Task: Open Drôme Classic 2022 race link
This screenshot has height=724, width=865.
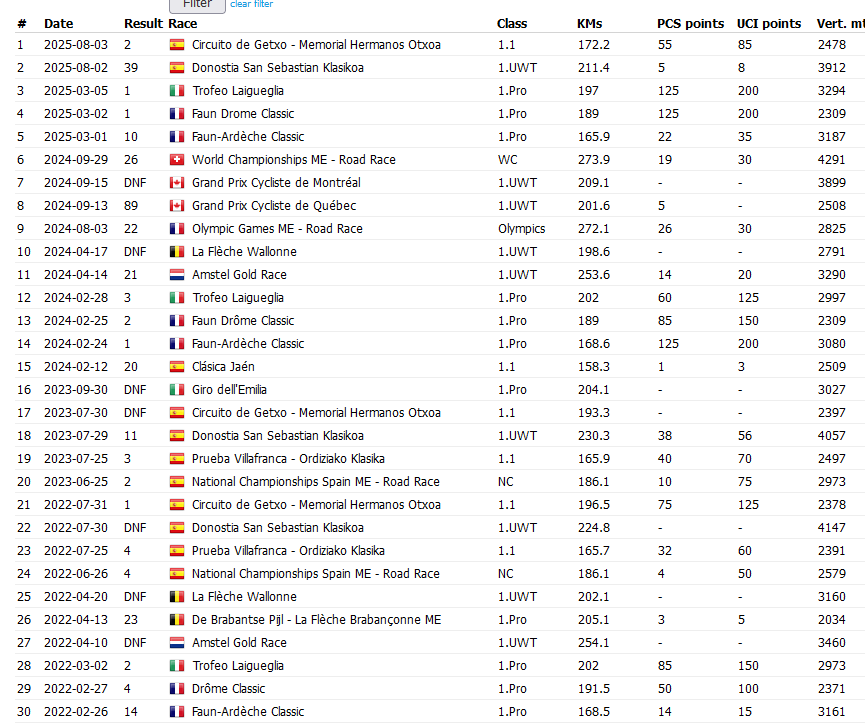Action: pyautogui.click(x=228, y=689)
